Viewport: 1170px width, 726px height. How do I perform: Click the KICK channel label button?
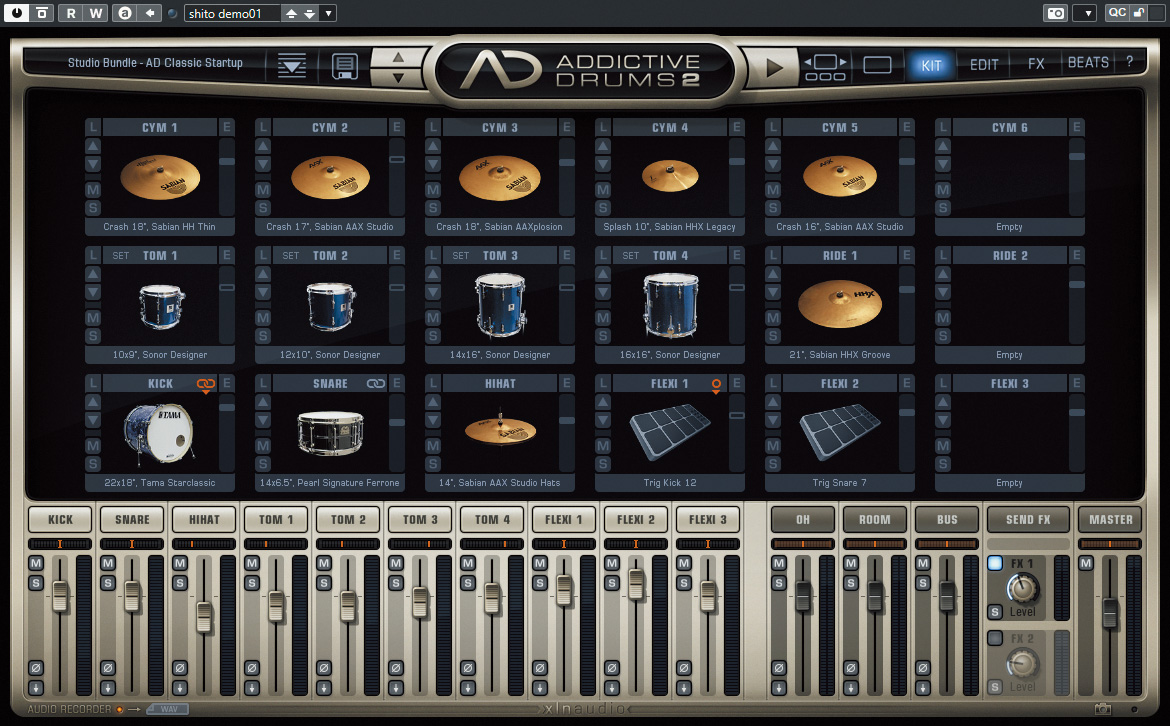60,519
